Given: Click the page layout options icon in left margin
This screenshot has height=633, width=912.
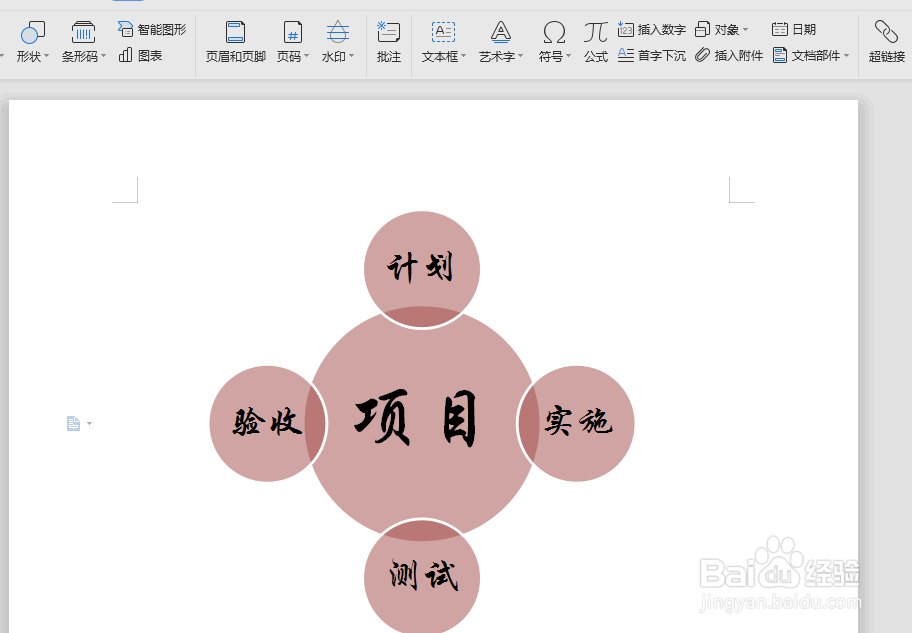Looking at the screenshot, I should tap(73, 423).
